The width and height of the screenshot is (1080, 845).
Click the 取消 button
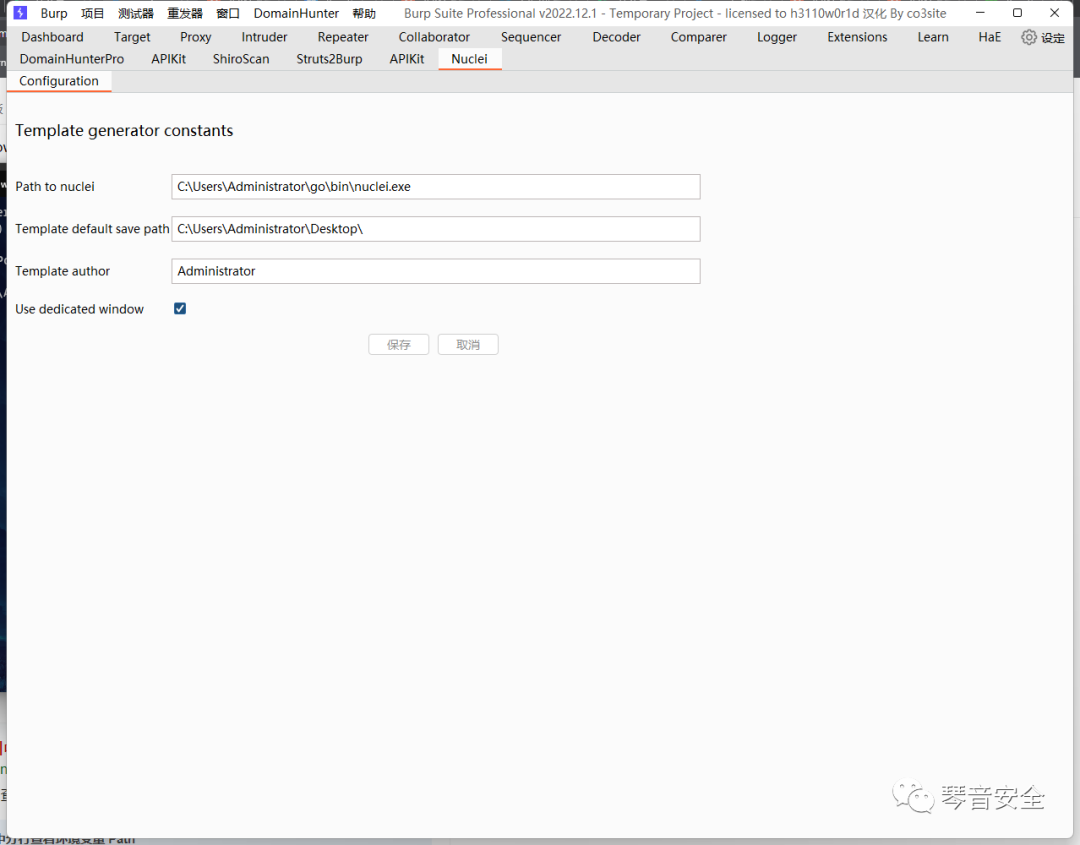(468, 344)
